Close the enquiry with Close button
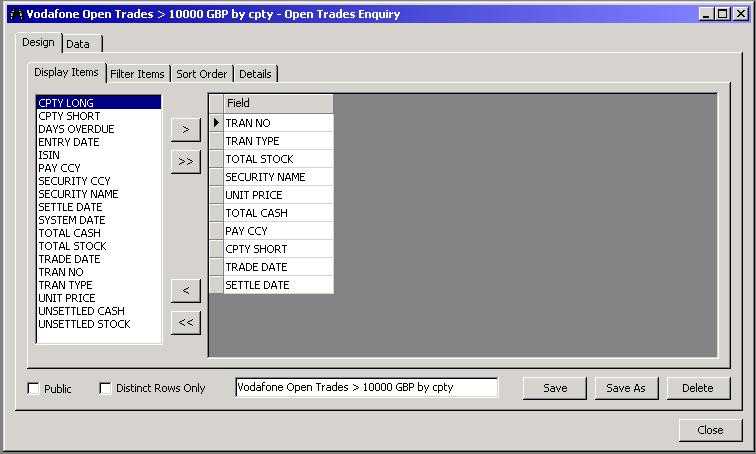 (x=710, y=430)
